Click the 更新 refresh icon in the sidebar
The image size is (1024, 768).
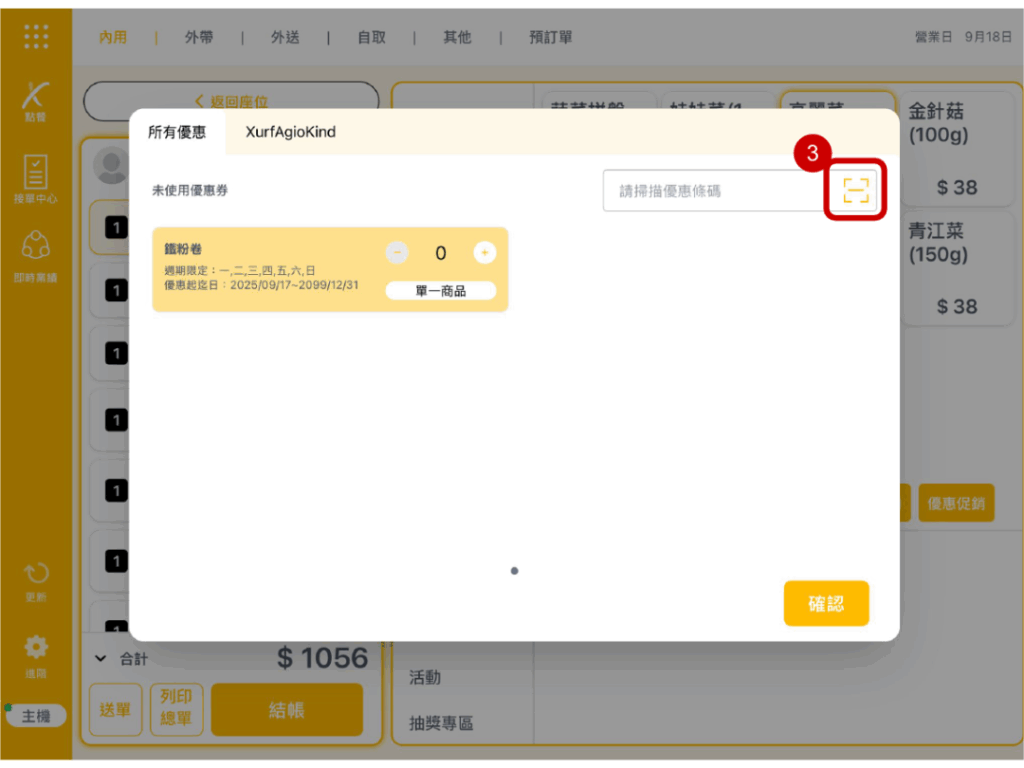[36, 581]
